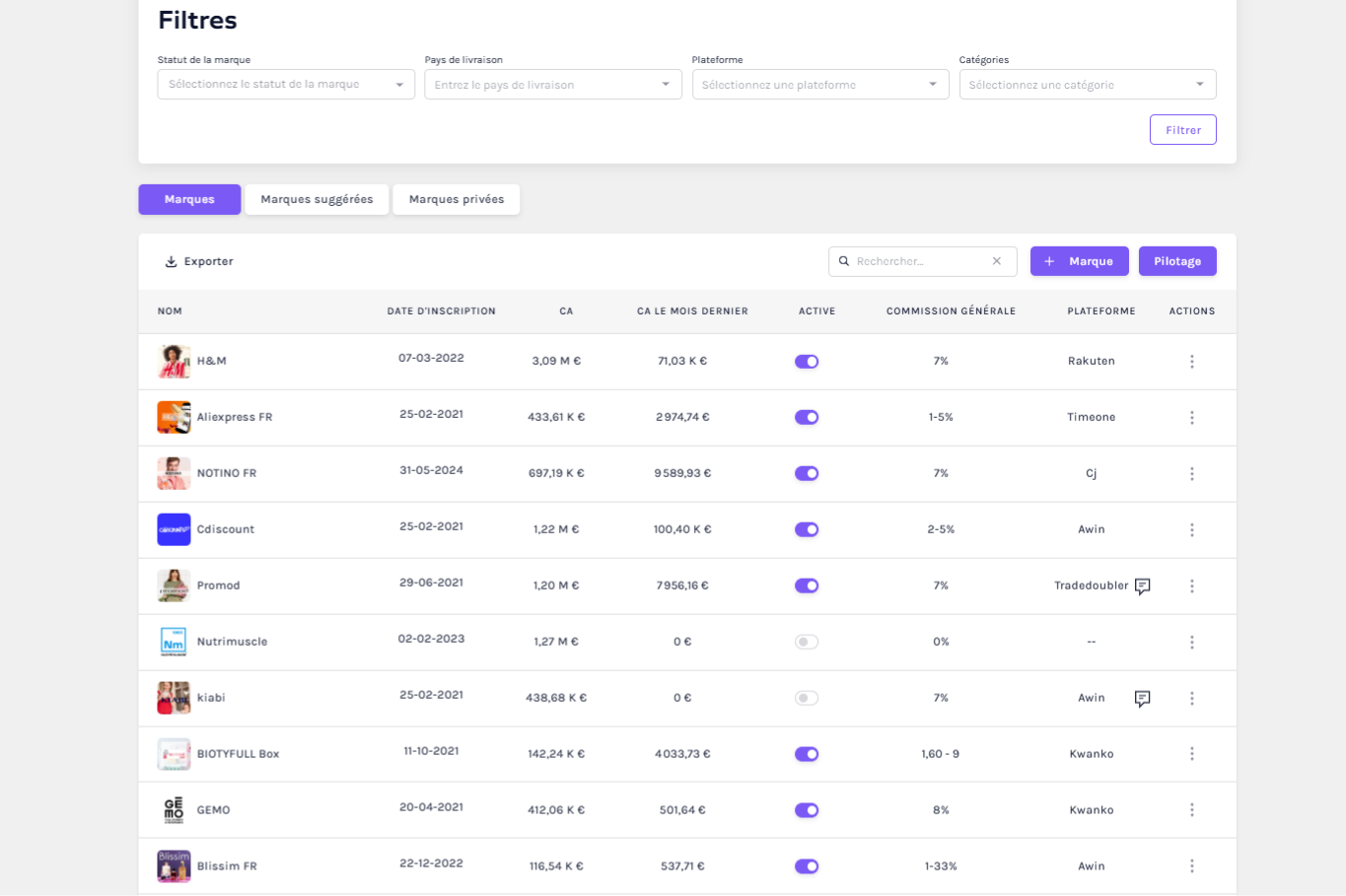Click the Rakuten platform cell
The height and width of the screenshot is (896, 1346).
(1092, 361)
